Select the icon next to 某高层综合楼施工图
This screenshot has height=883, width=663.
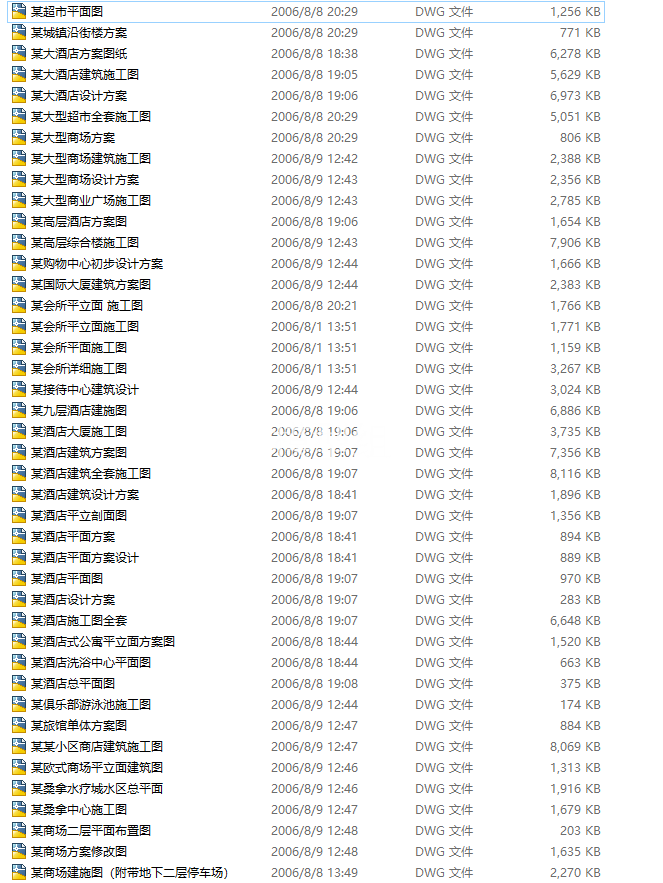[19, 243]
